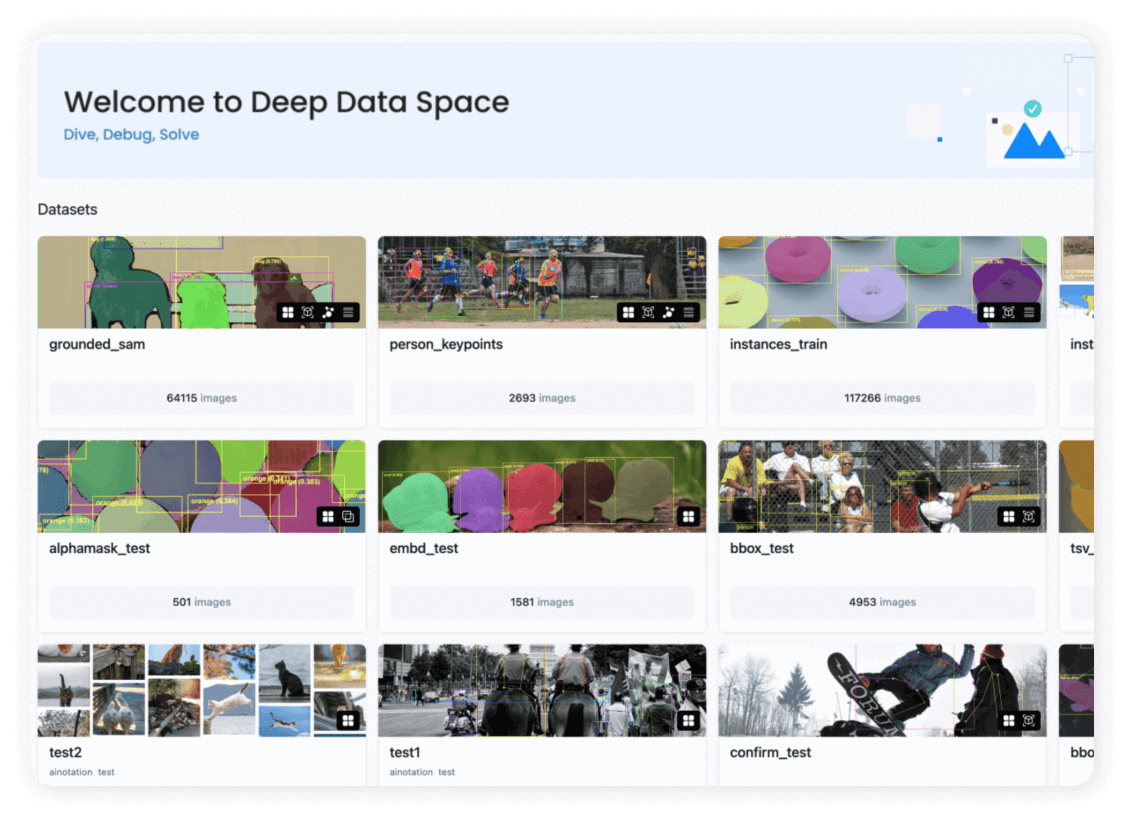Click the 117266 images button
This screenshot has width=1132, height=820.
point(882,398)
